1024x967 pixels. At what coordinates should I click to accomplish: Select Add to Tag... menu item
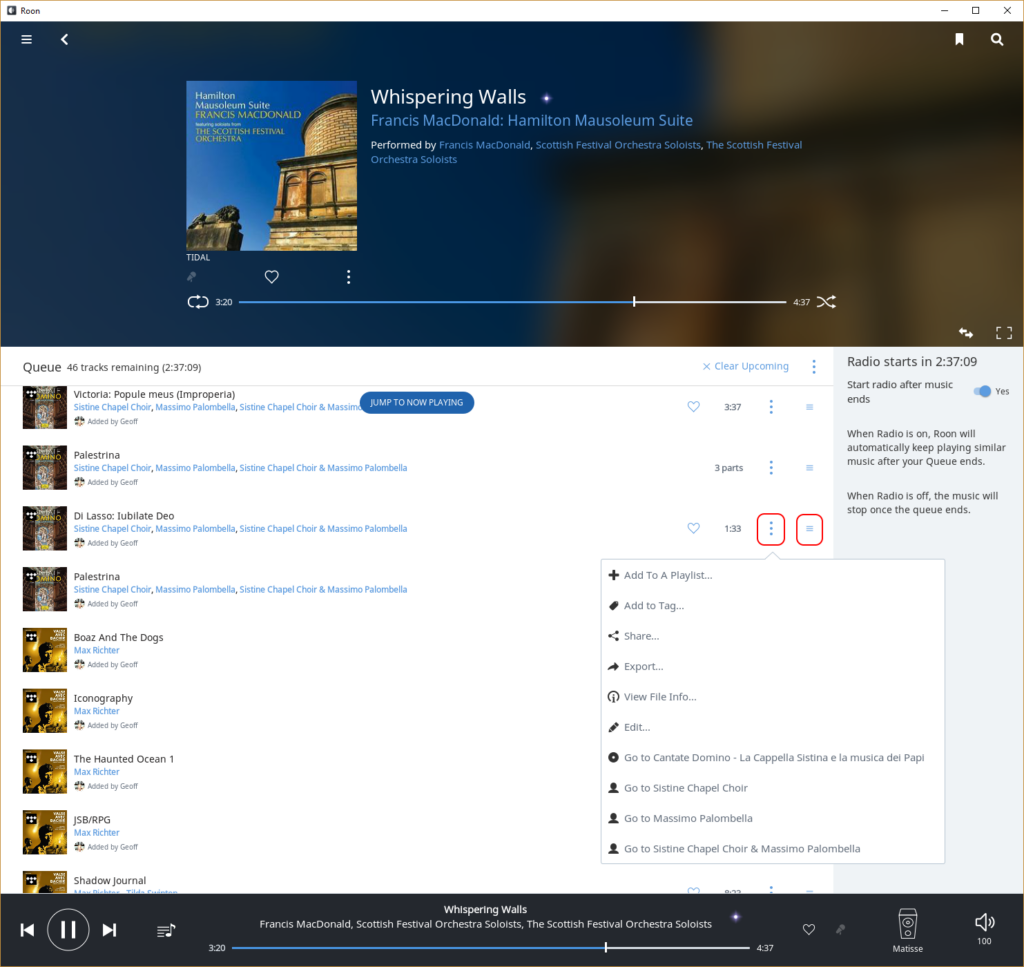(x=773, y=605)
